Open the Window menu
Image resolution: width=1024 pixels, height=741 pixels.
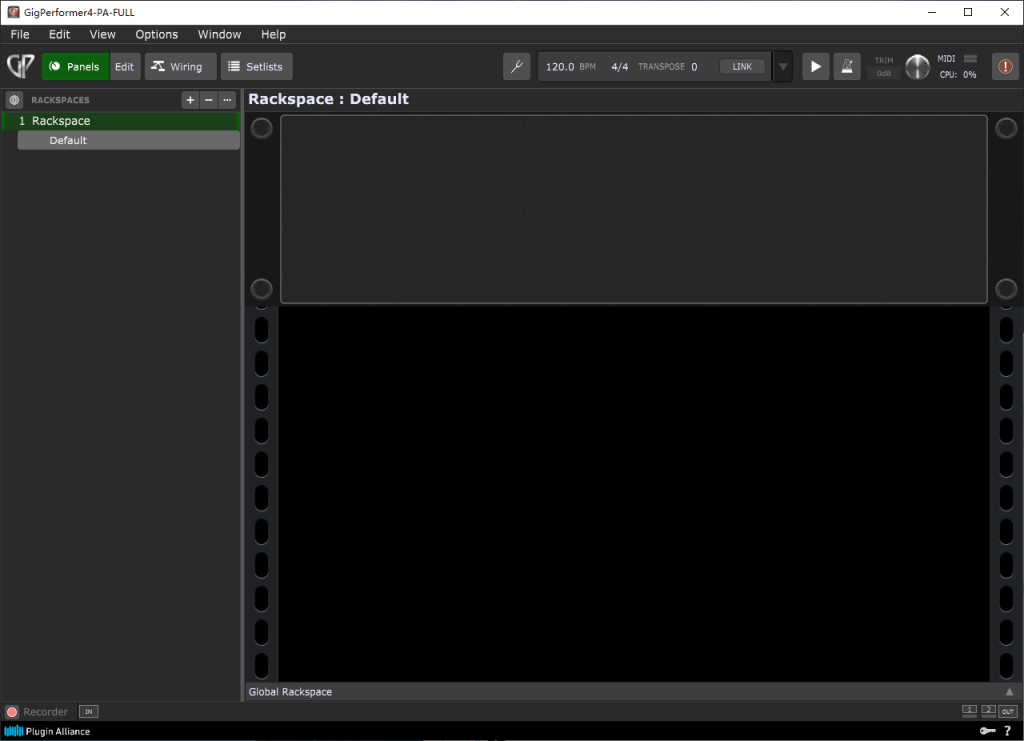point(219,35)
